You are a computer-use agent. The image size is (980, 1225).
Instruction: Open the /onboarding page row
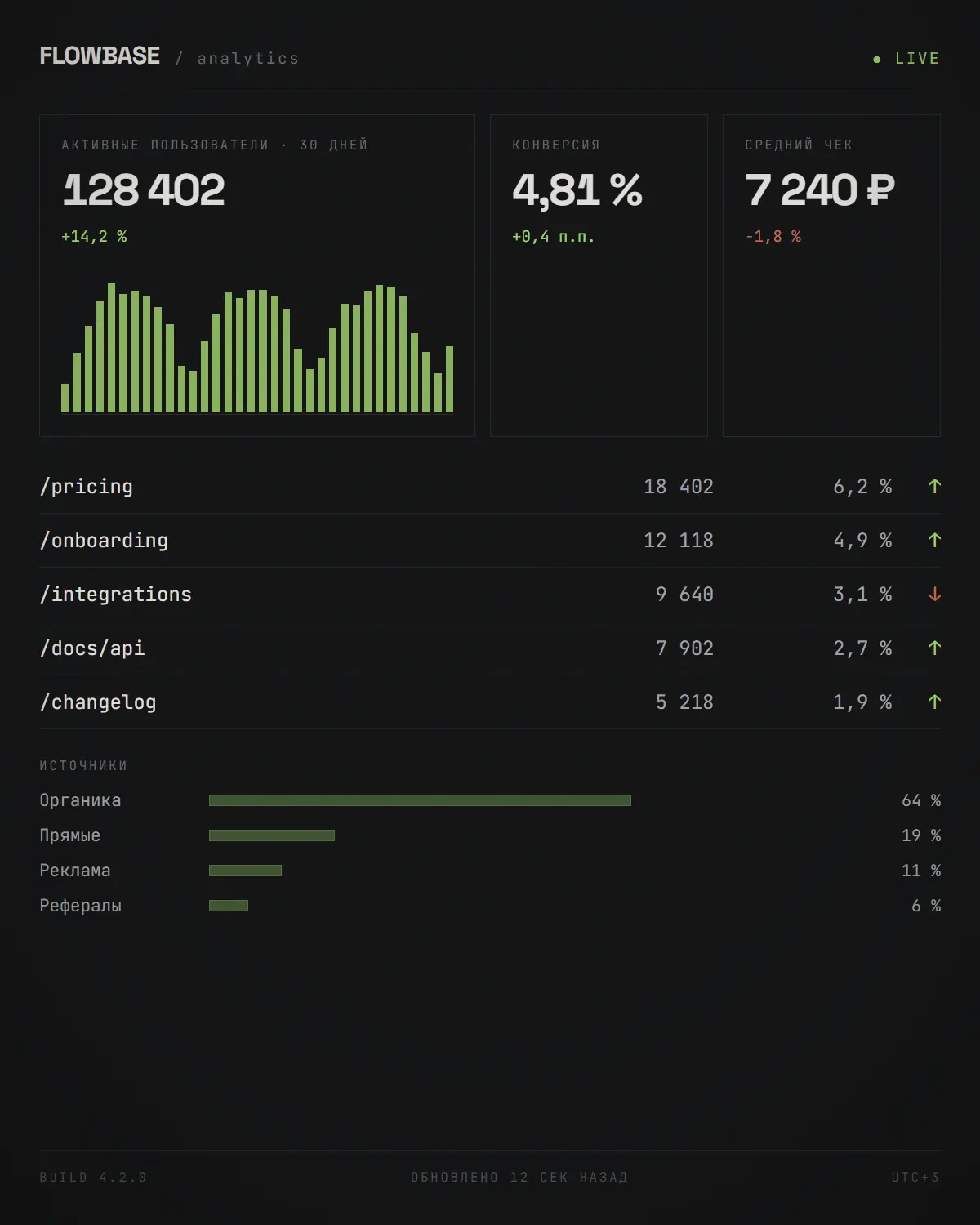490,541
